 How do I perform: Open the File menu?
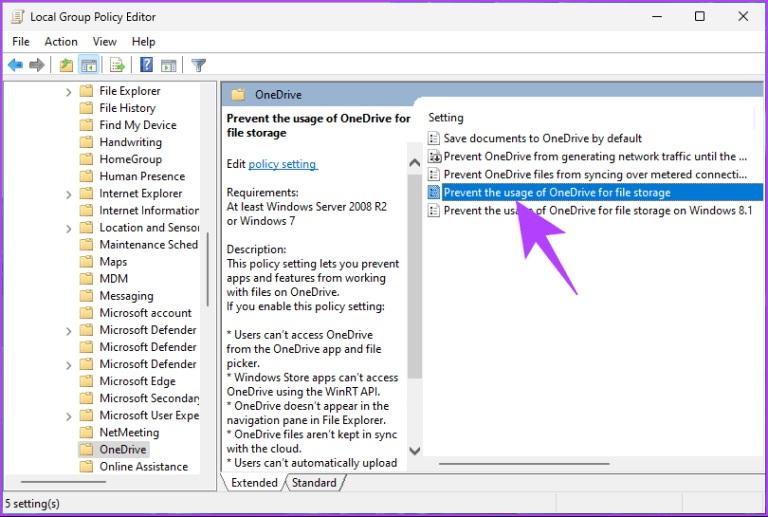[x=21, y=42]
